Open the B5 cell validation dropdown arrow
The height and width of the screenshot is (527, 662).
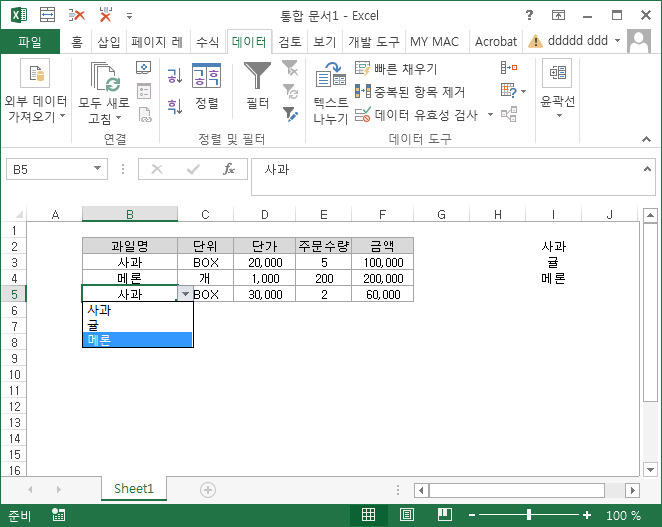(185, 294)
